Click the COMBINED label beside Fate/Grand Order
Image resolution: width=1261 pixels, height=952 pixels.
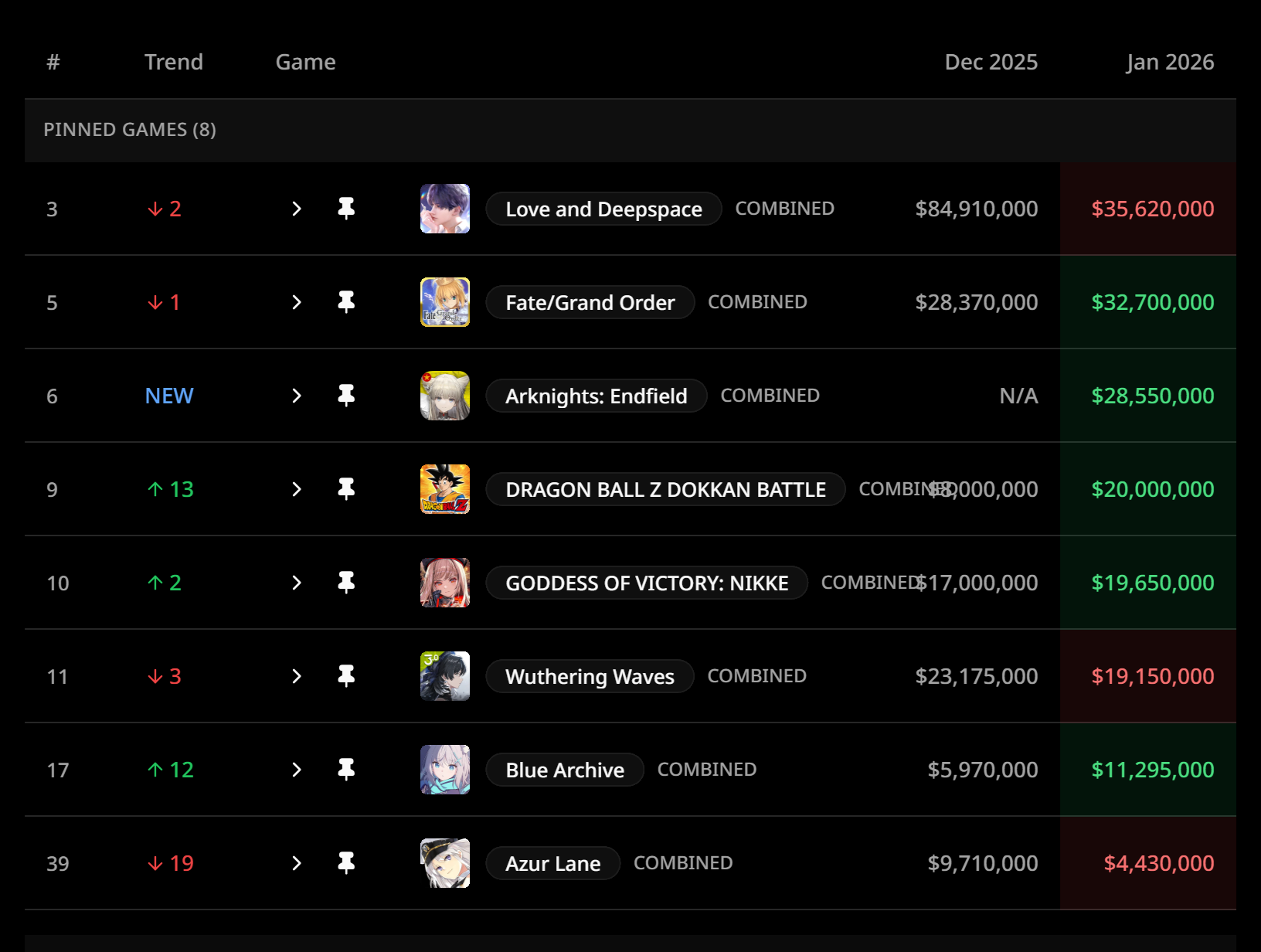point(758,302)
